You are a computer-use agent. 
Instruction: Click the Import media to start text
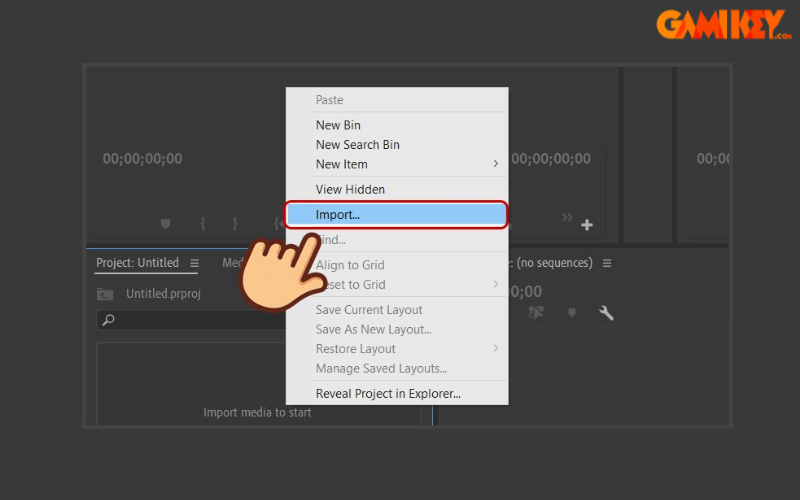(257, 412)
